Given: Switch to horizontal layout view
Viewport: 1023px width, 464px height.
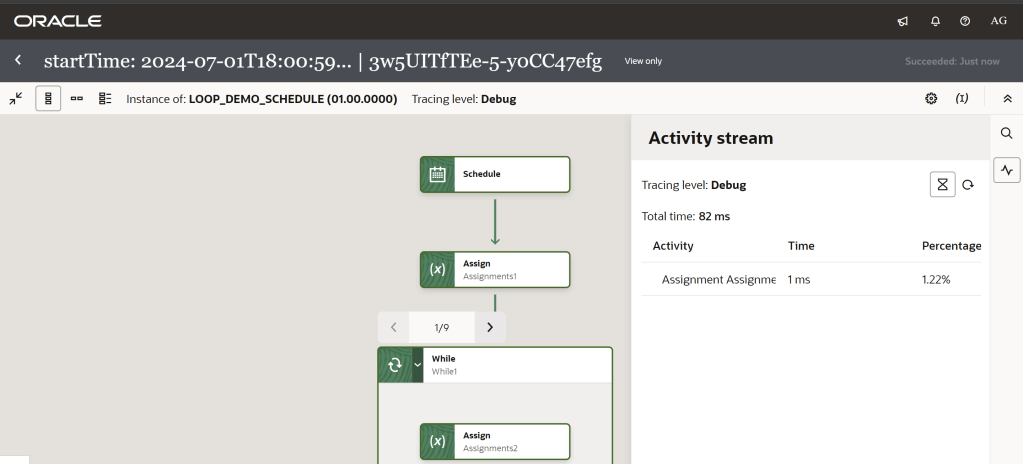Looking at the screenshot, I should click(x=76, y=98).
